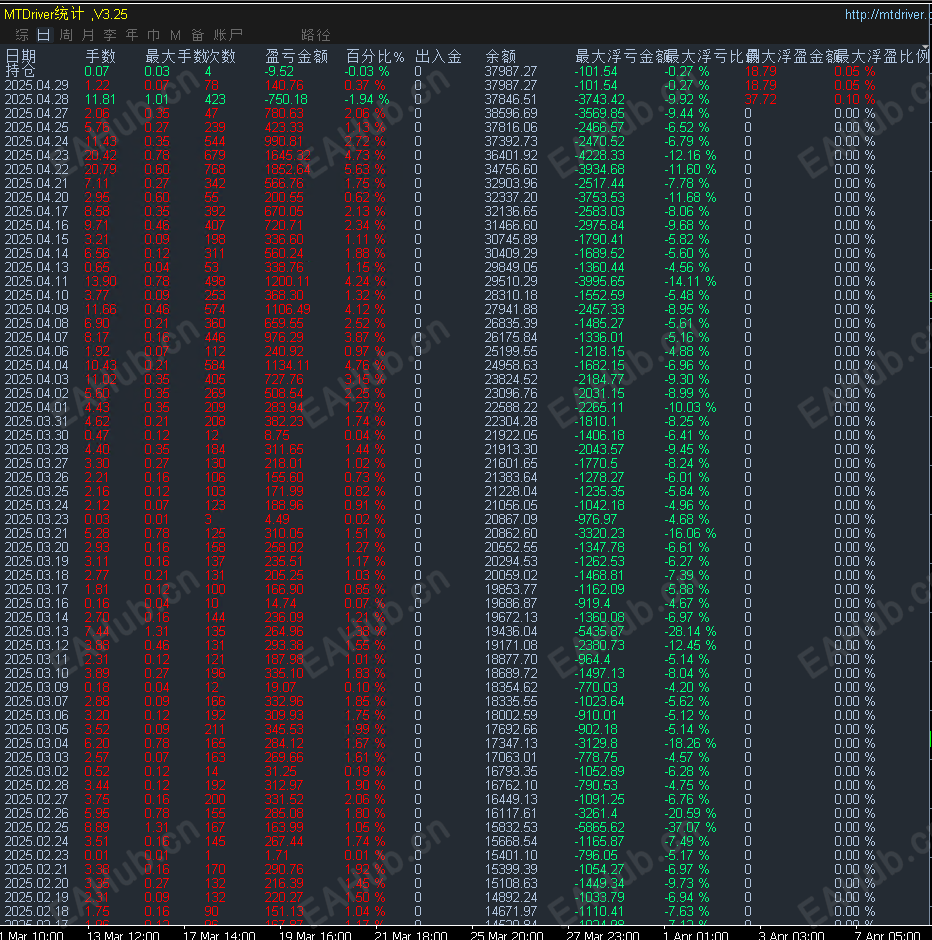This screenshot has height=940, width=932.
Task: Select the 2025.04.27 date row
Action: click(37, 113)
